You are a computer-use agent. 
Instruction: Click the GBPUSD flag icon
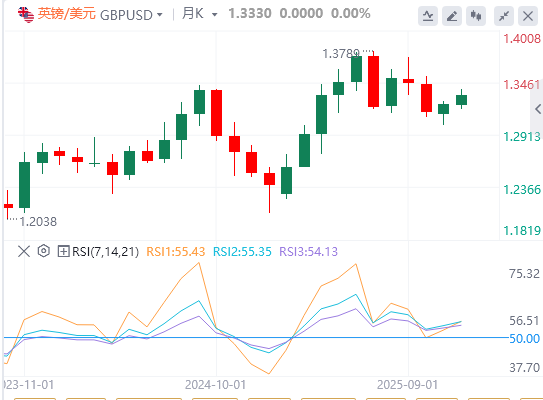click(26, 15)
